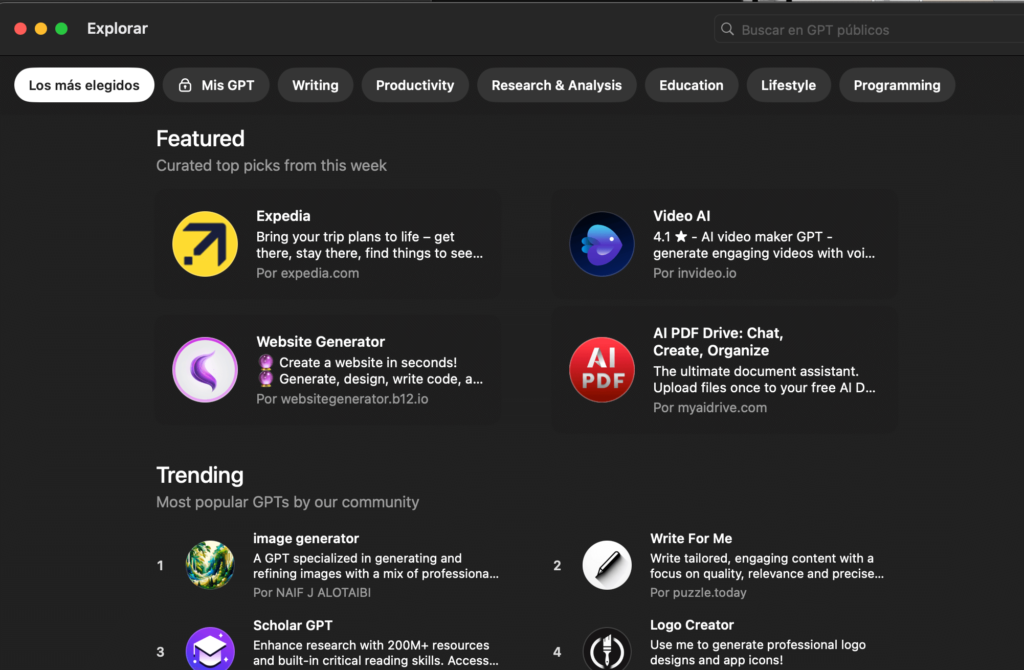Click the Write For Me description text
The width and height of the screenshot is (1024, 670).
click(767, 566)
